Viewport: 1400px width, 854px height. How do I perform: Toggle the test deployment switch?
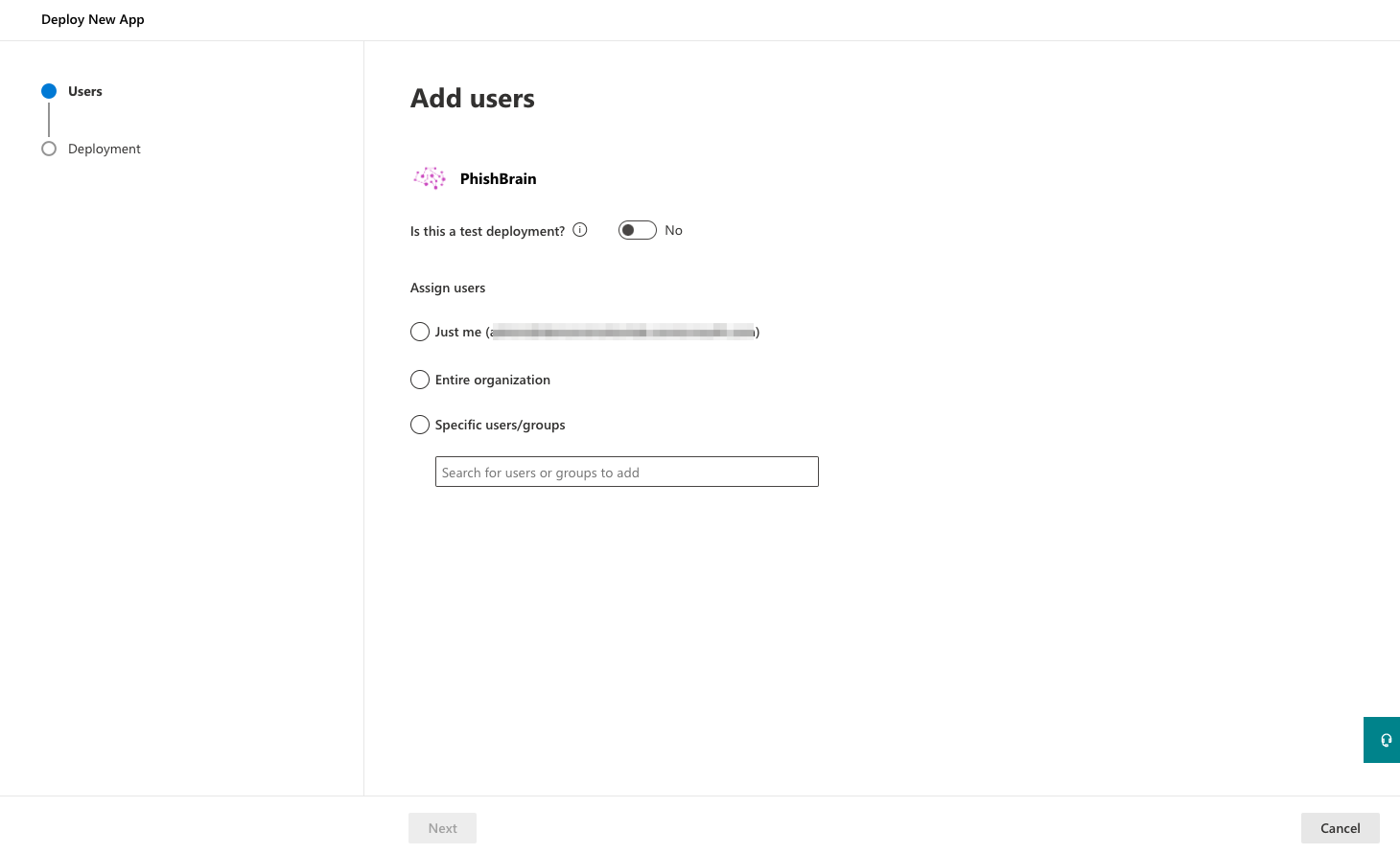point(638,230)
